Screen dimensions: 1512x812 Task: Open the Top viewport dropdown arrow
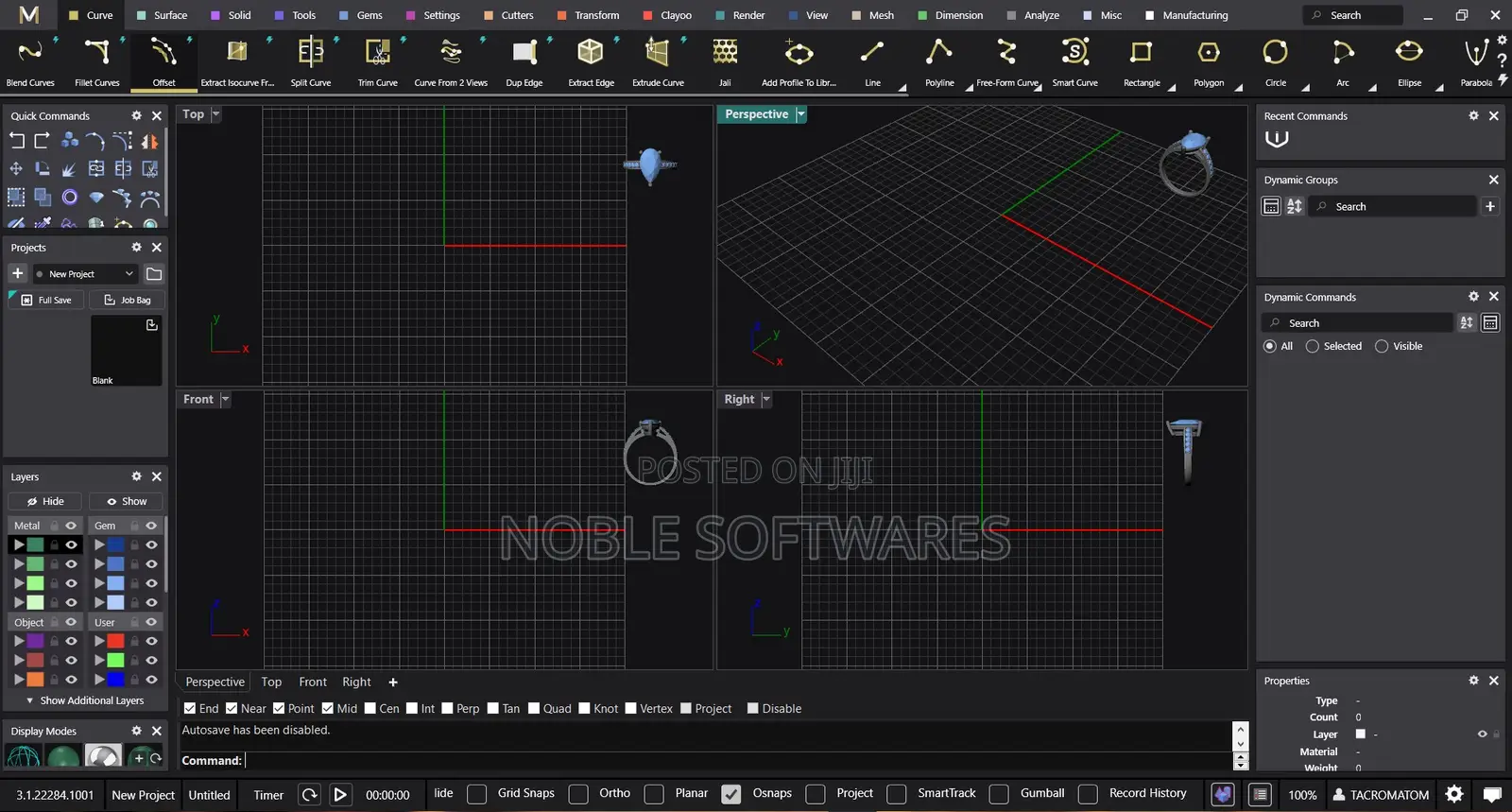pyautogui.click(x=215, y=114)
